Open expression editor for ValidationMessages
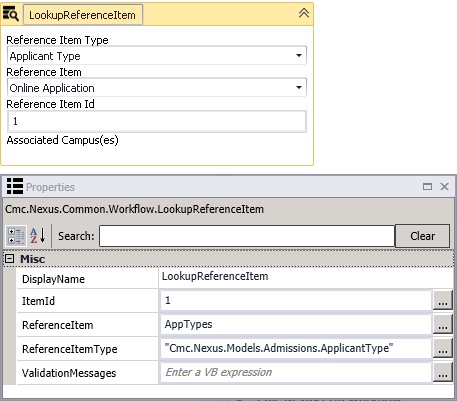 (x=442, y=372)
